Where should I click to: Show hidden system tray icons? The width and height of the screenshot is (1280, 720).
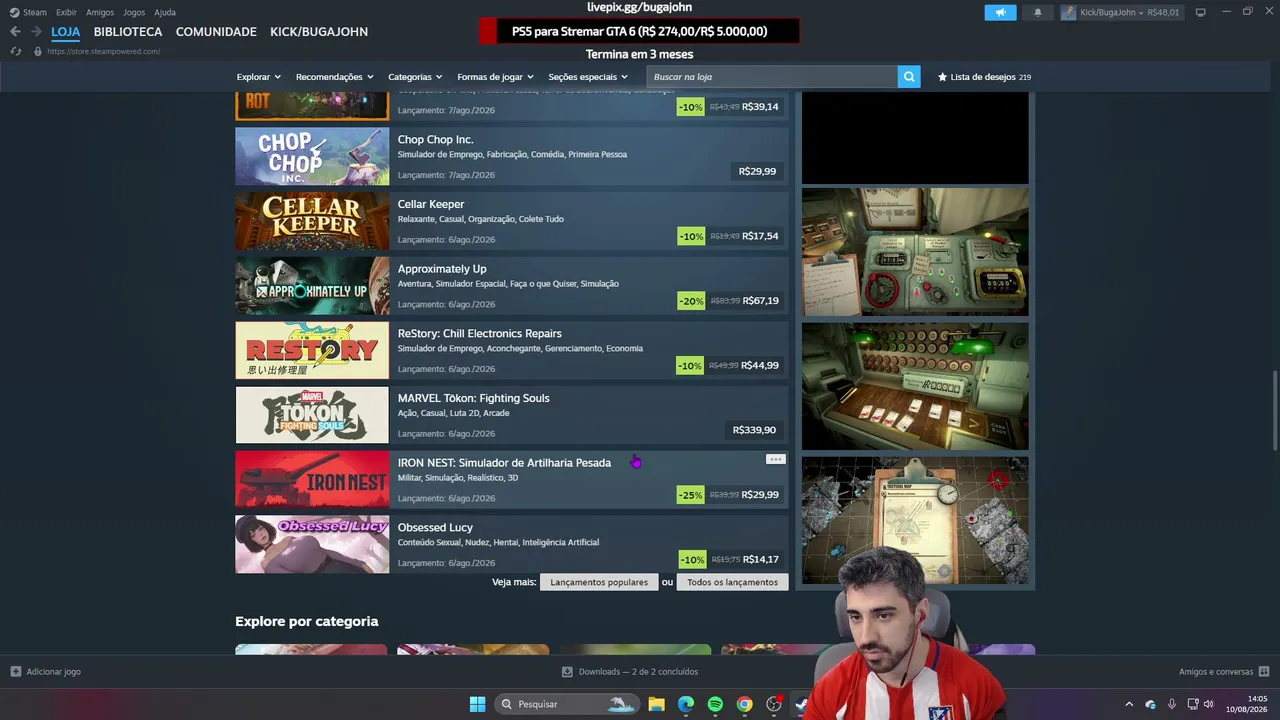tap(1129, 704)
